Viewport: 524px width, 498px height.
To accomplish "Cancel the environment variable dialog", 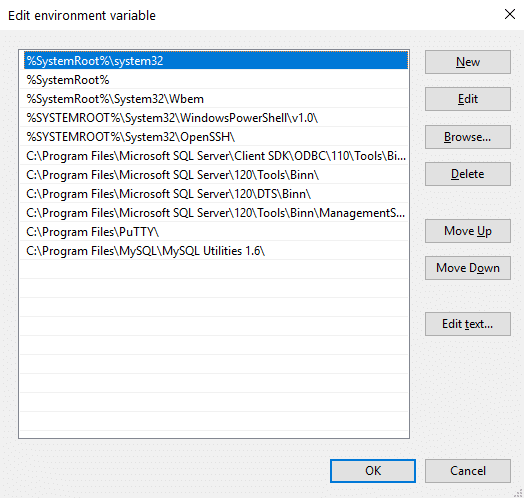I will (468, 471).
